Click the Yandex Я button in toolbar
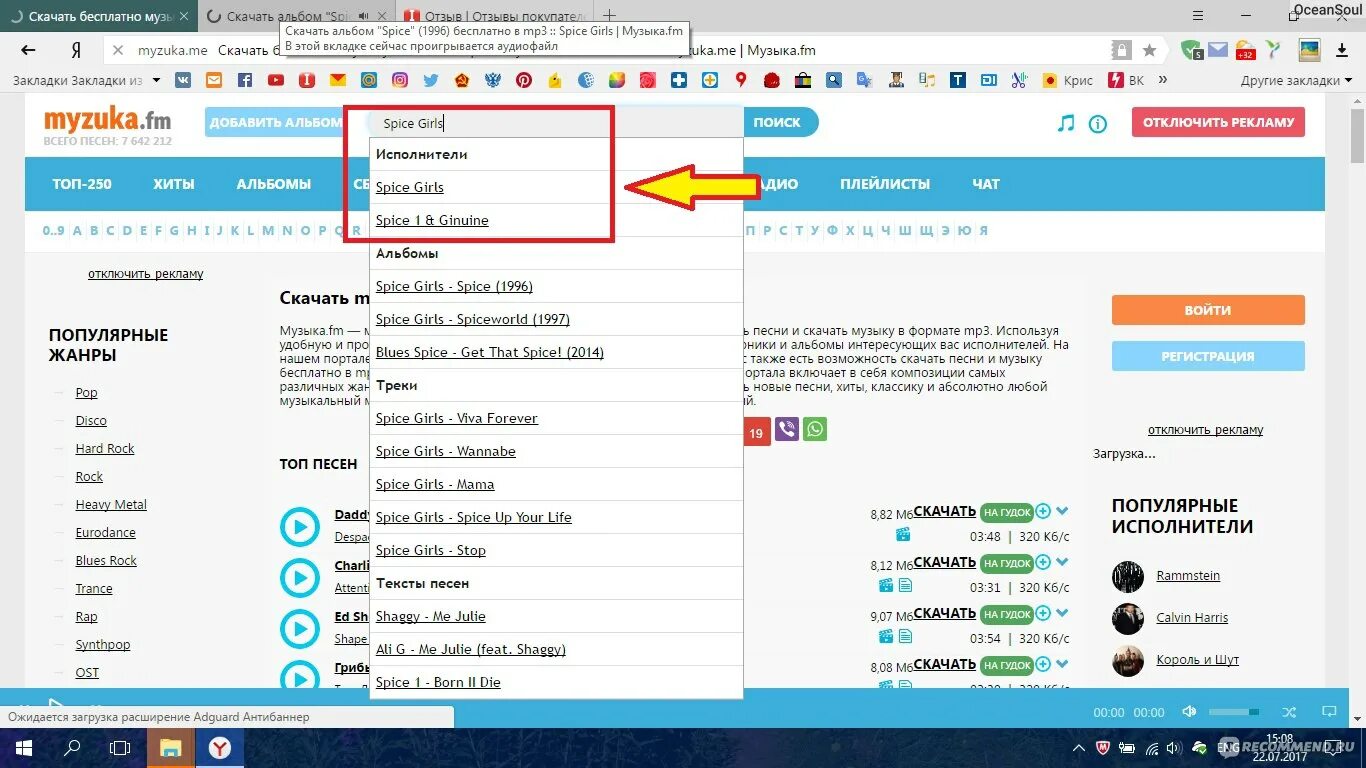The image size is (1366, 768). point(76,50)
